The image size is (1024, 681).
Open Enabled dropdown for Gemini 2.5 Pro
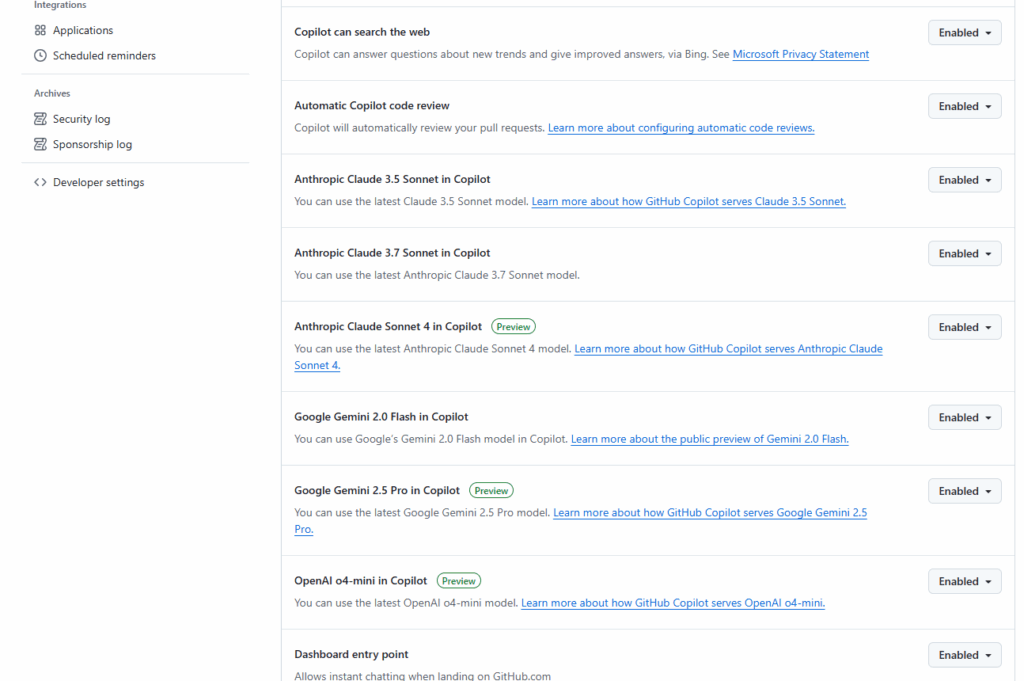(965, 492)
